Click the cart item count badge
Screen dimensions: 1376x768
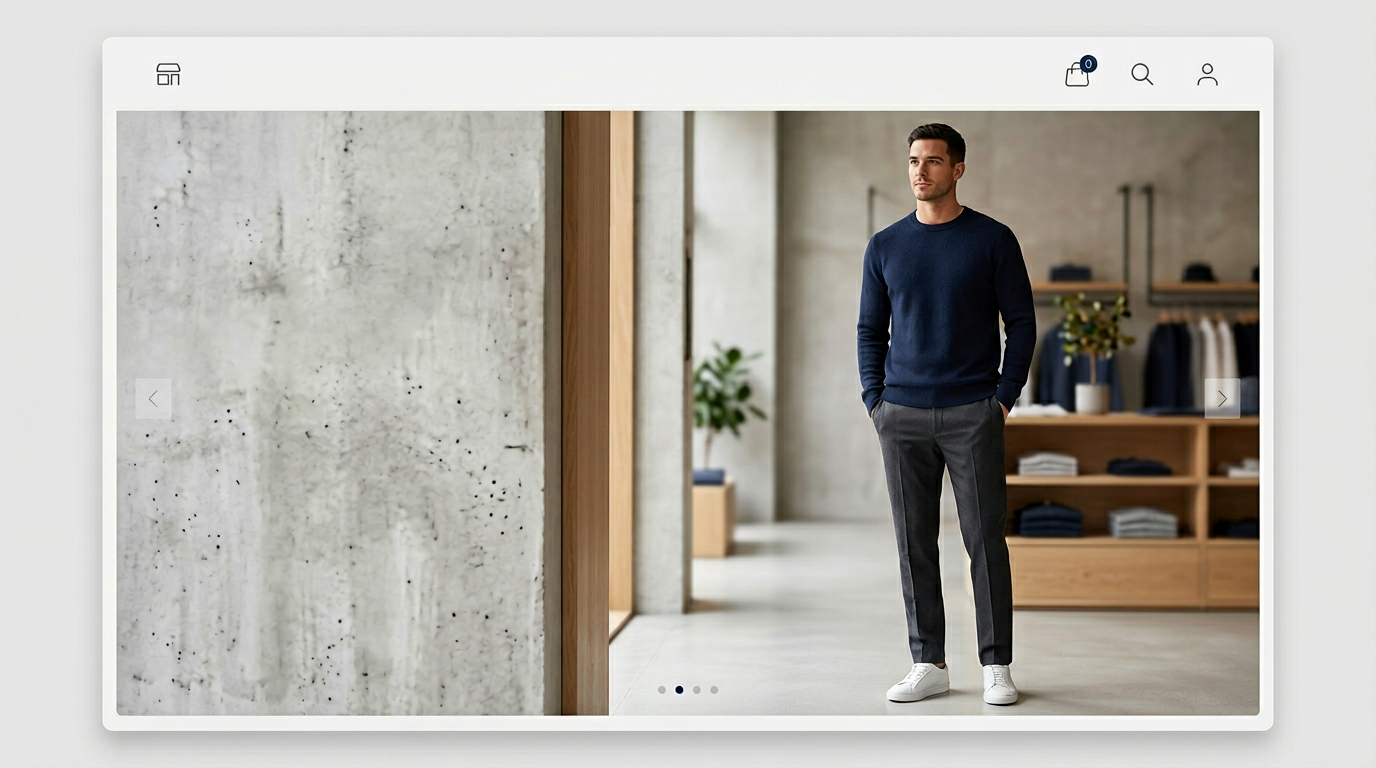click(x=1088, y=64)
